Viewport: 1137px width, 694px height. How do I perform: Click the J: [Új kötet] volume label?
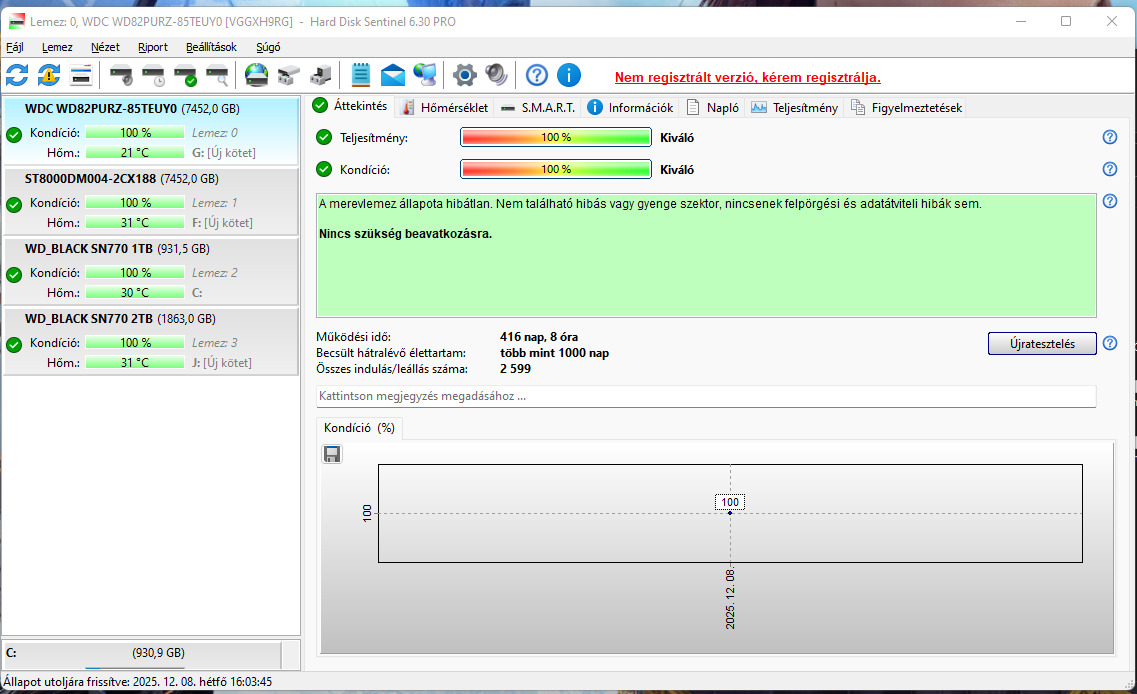point(222,363)
